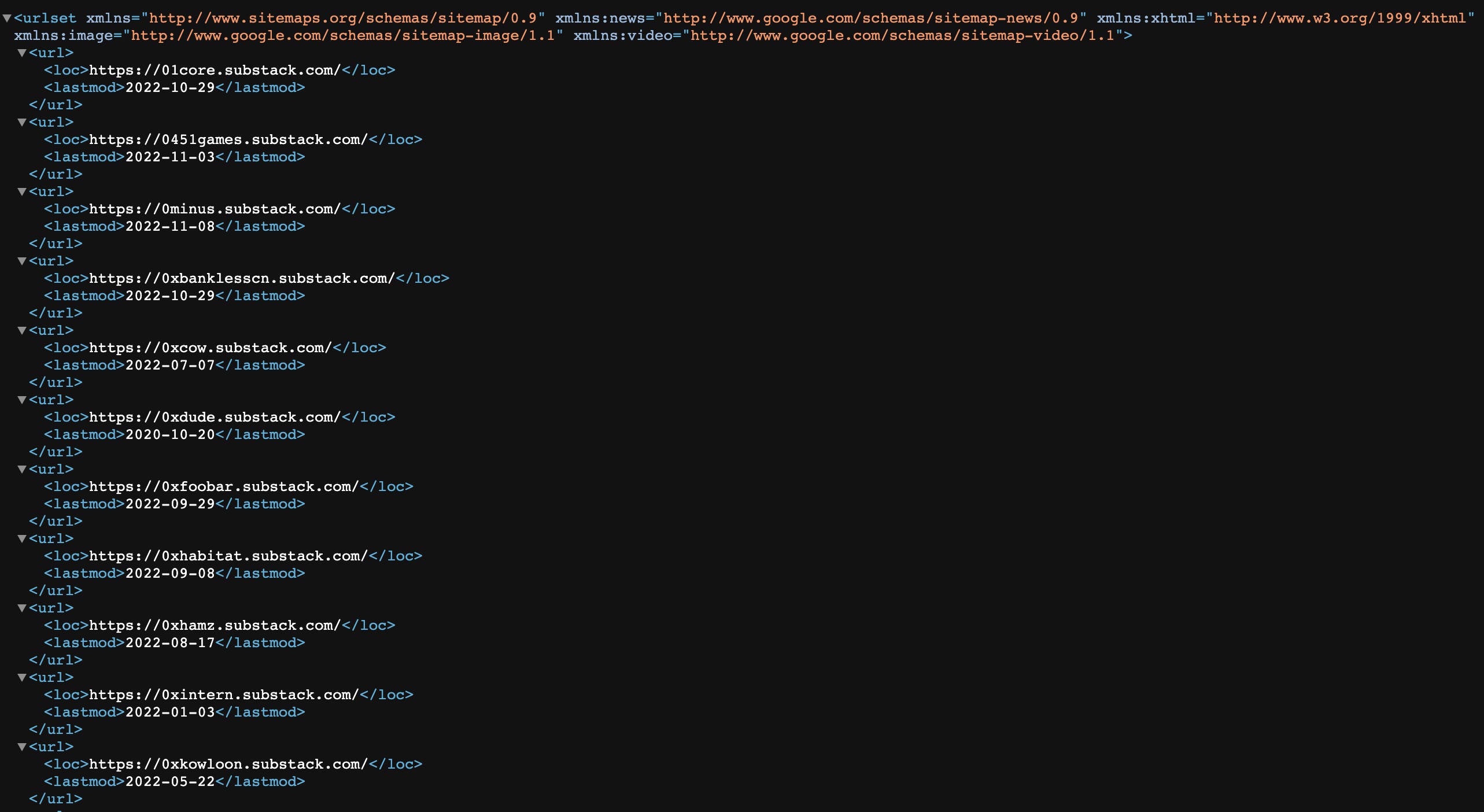
Task: Click the 2022-05-22 lastmod date
Action: 171,782
